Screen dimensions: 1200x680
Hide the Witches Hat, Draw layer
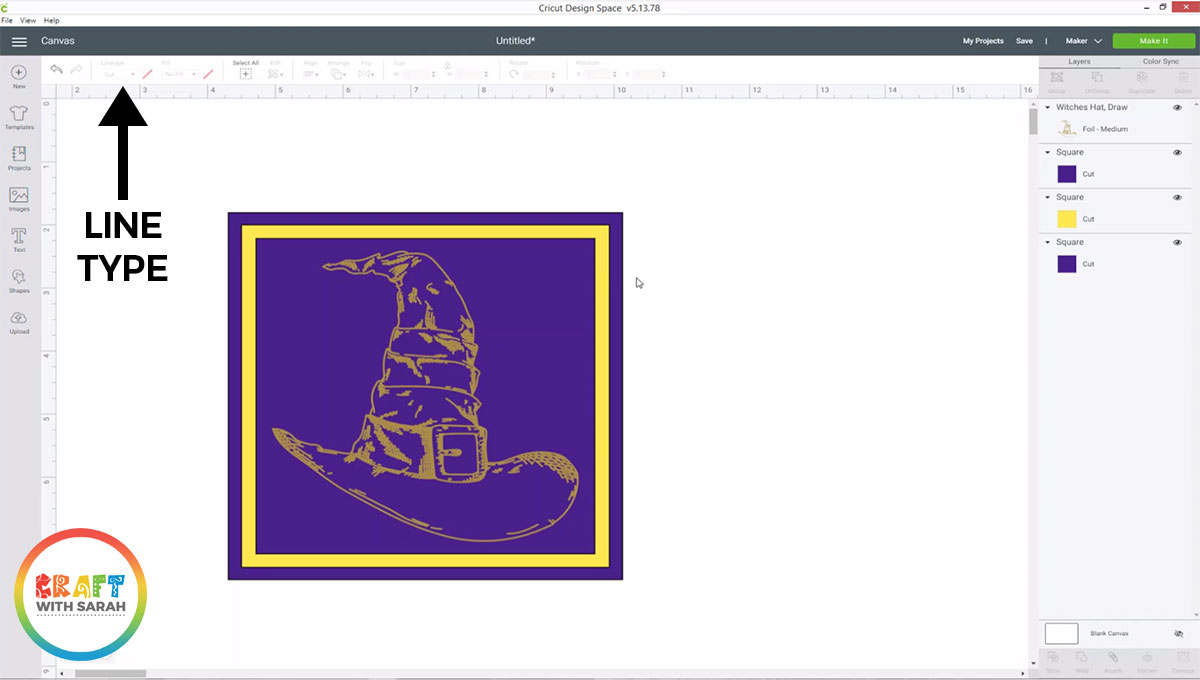[1177, 107]
